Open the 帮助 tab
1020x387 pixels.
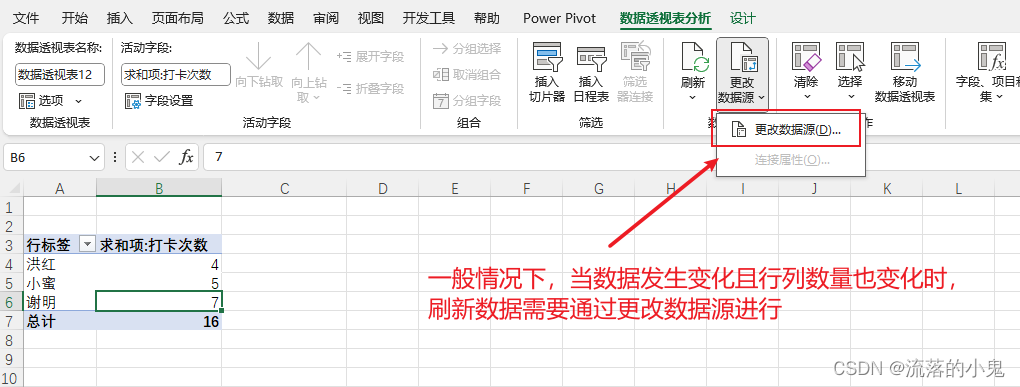tap(487, 18)
